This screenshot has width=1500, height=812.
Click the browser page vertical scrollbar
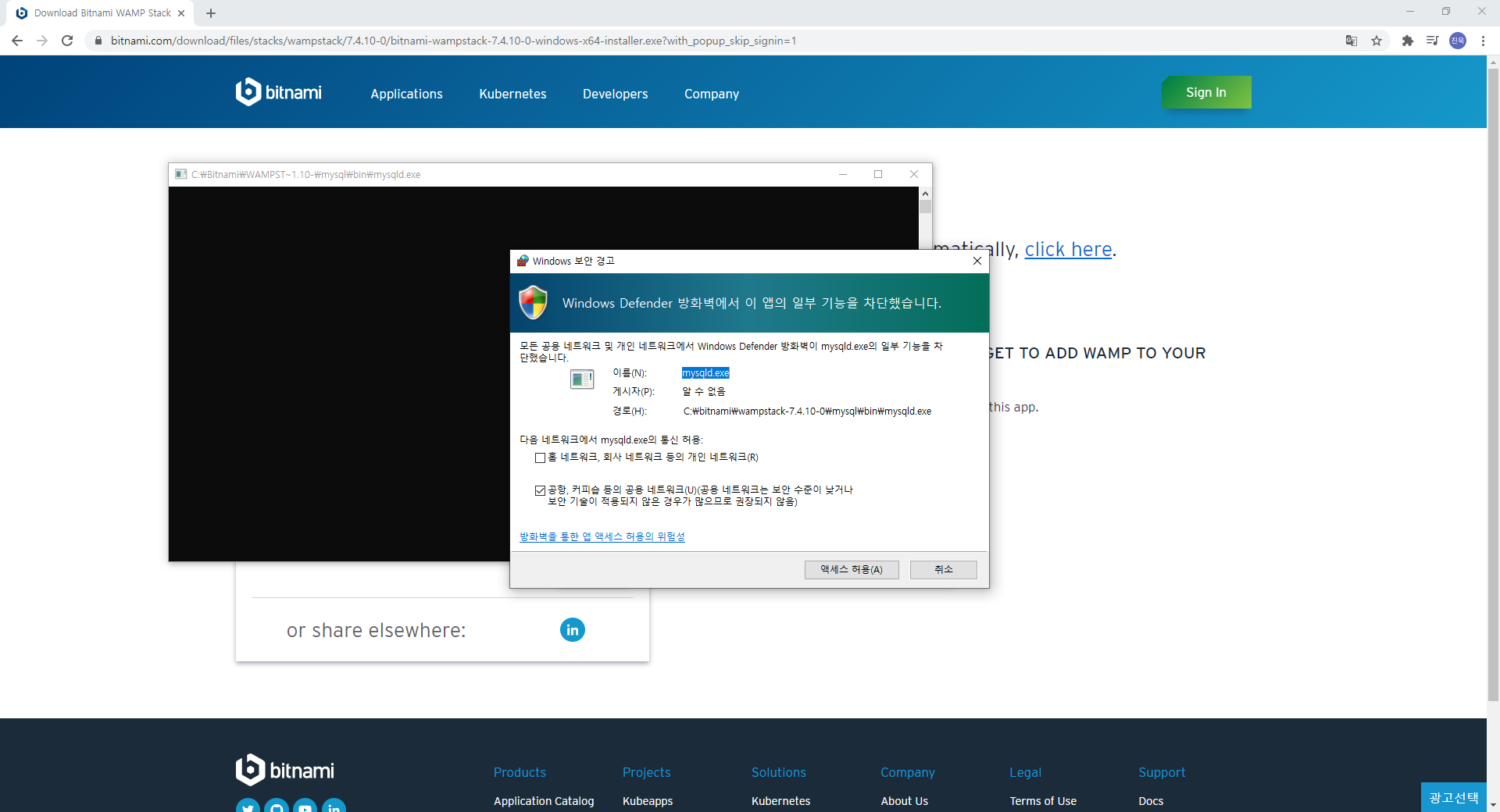coord(1493,386)
